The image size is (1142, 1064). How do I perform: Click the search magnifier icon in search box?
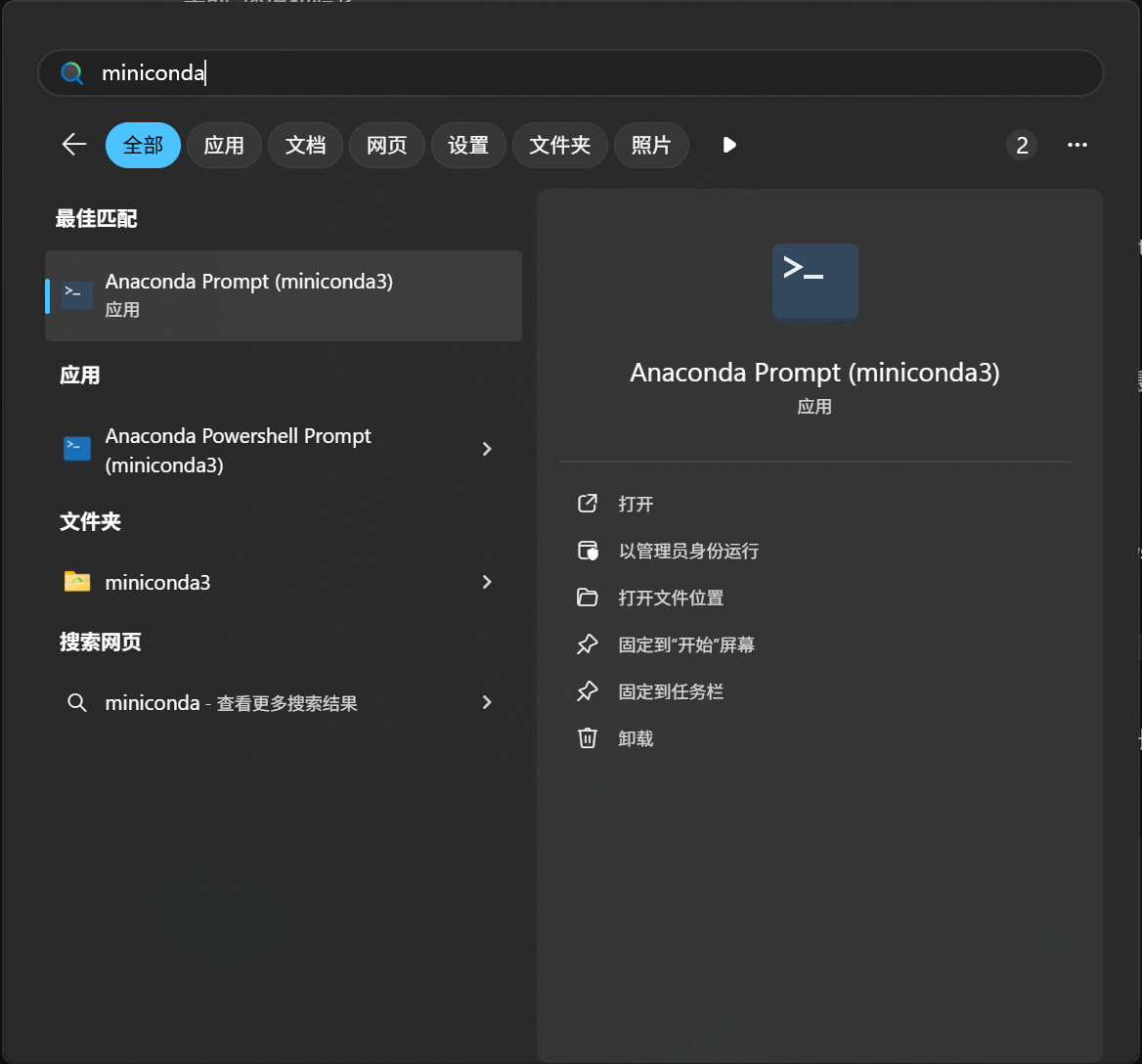[72, 73]
